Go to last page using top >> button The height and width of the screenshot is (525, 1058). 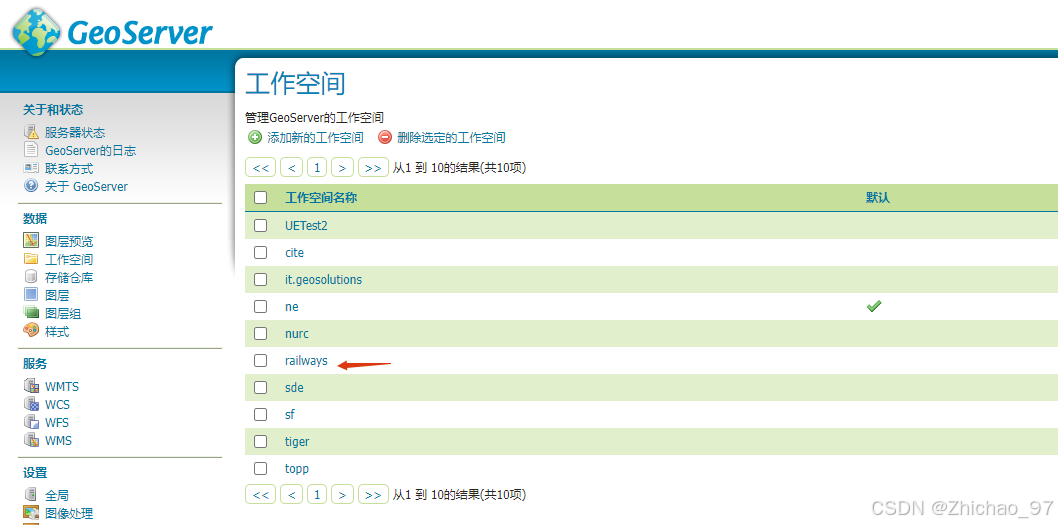(373, 167)
